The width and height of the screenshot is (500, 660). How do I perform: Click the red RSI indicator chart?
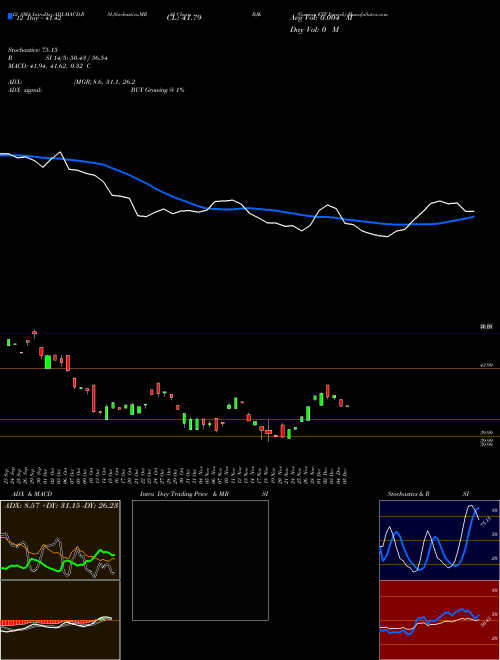[x=439, y=620]
